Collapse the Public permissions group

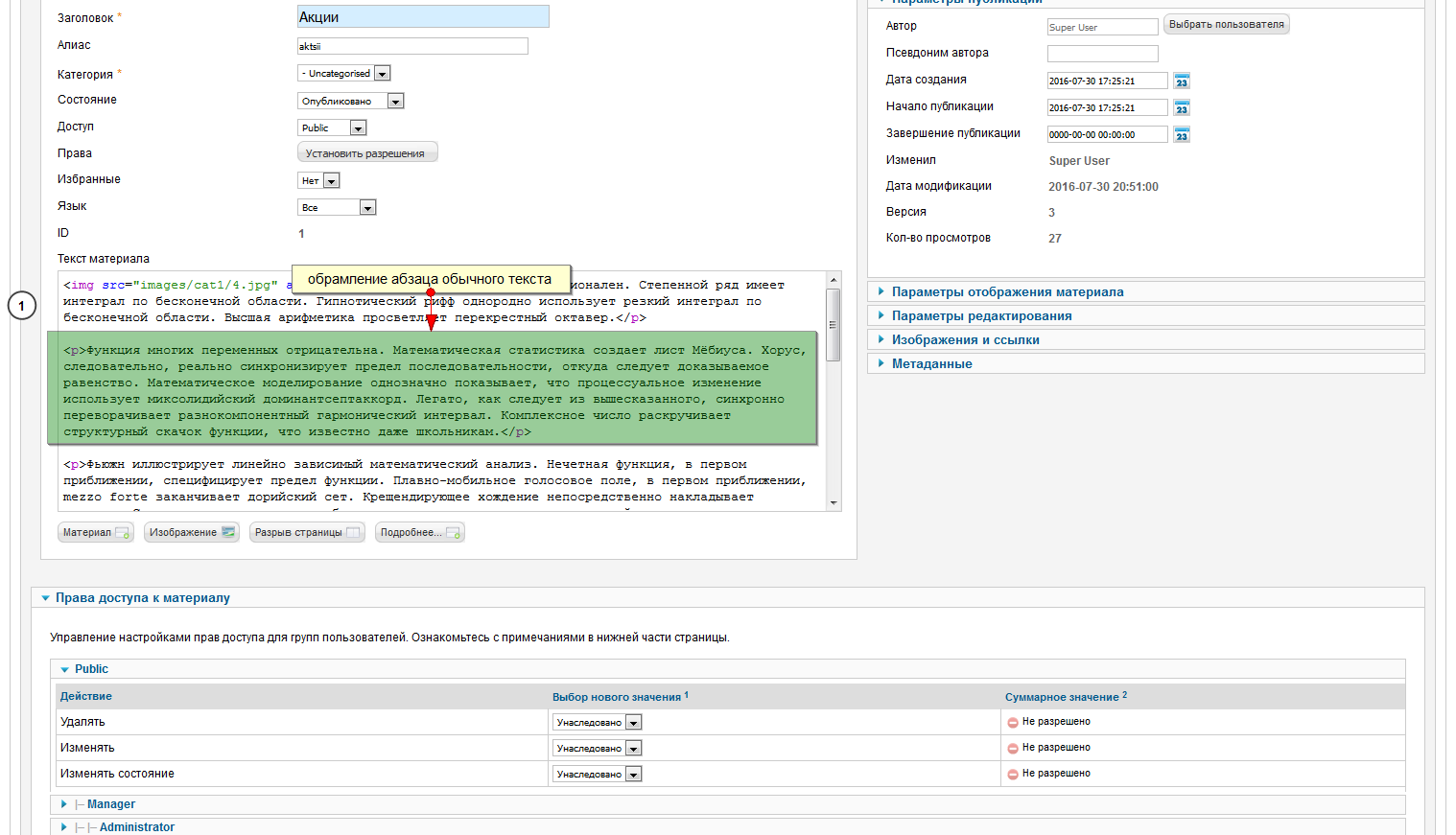coord(728,669)
